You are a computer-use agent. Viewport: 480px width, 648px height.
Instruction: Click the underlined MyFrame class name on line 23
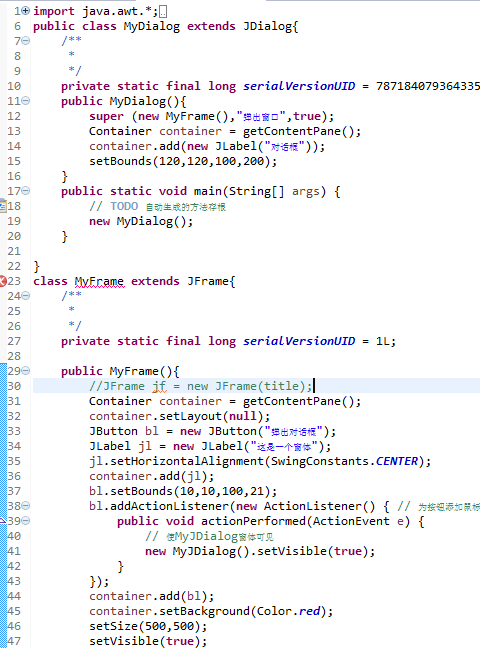pos(99,281)
